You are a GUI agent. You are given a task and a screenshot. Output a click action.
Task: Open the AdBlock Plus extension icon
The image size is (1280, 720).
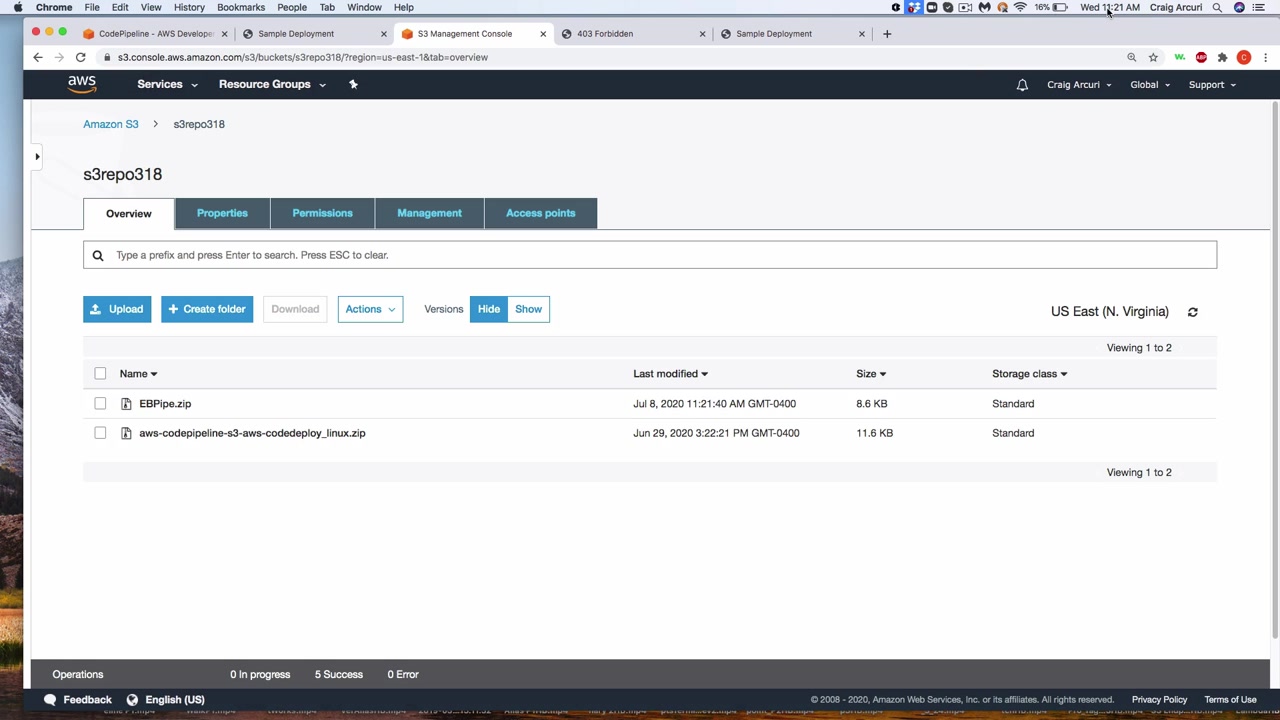(1201, 57)
